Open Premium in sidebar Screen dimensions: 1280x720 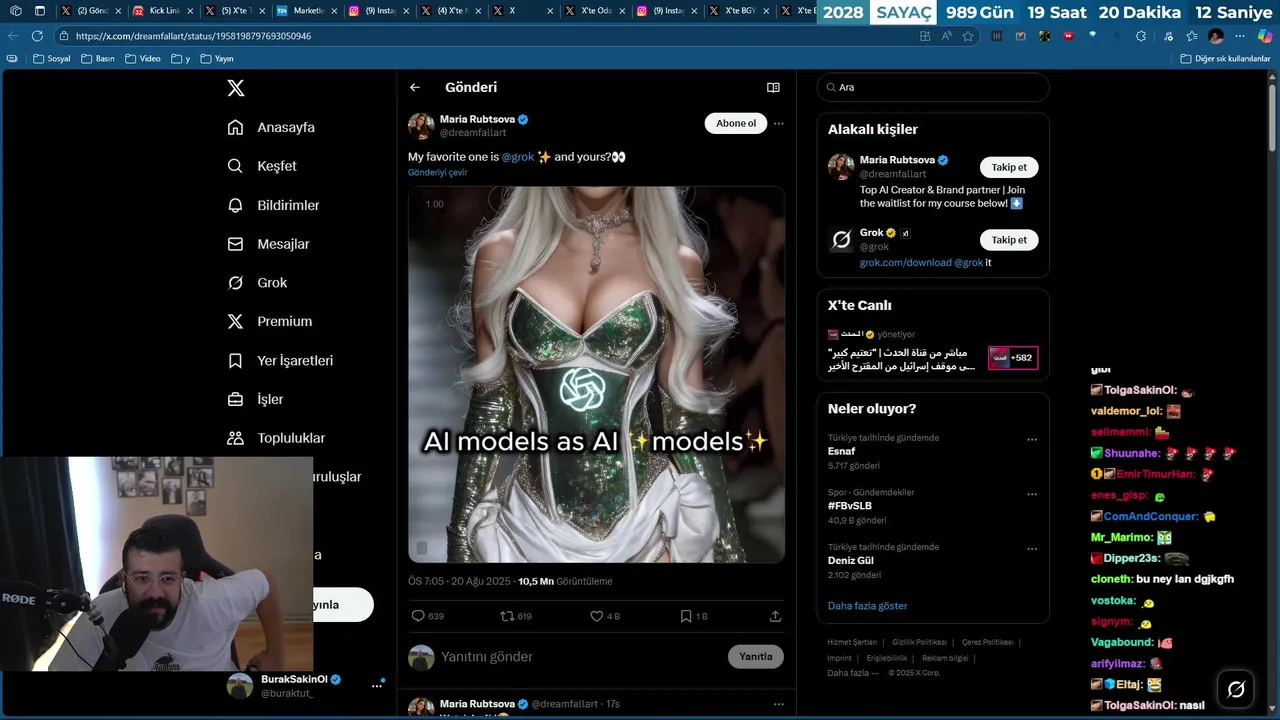pos(269,322)
